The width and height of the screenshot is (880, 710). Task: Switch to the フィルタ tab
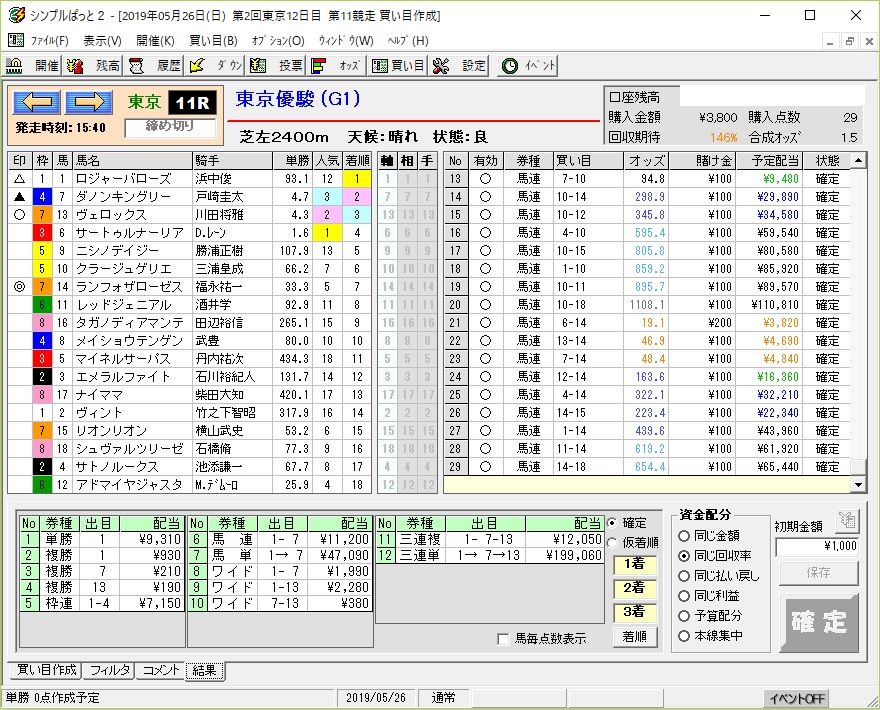click(x=109, y=670)
